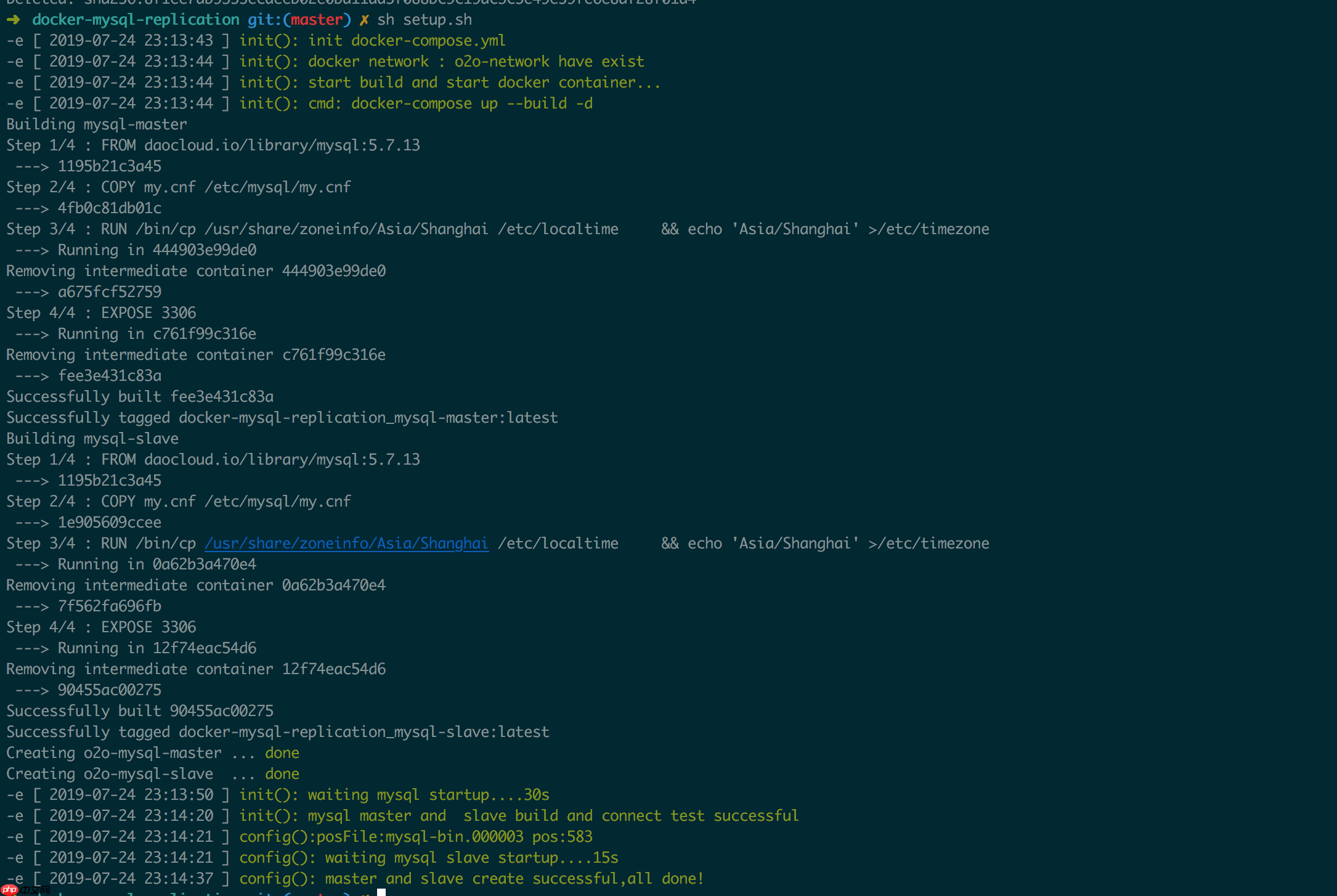Click the red git dirty-status cross mark
This screenshot has width=1337, height=896.
pyautogui.click(x=364, y=19)
